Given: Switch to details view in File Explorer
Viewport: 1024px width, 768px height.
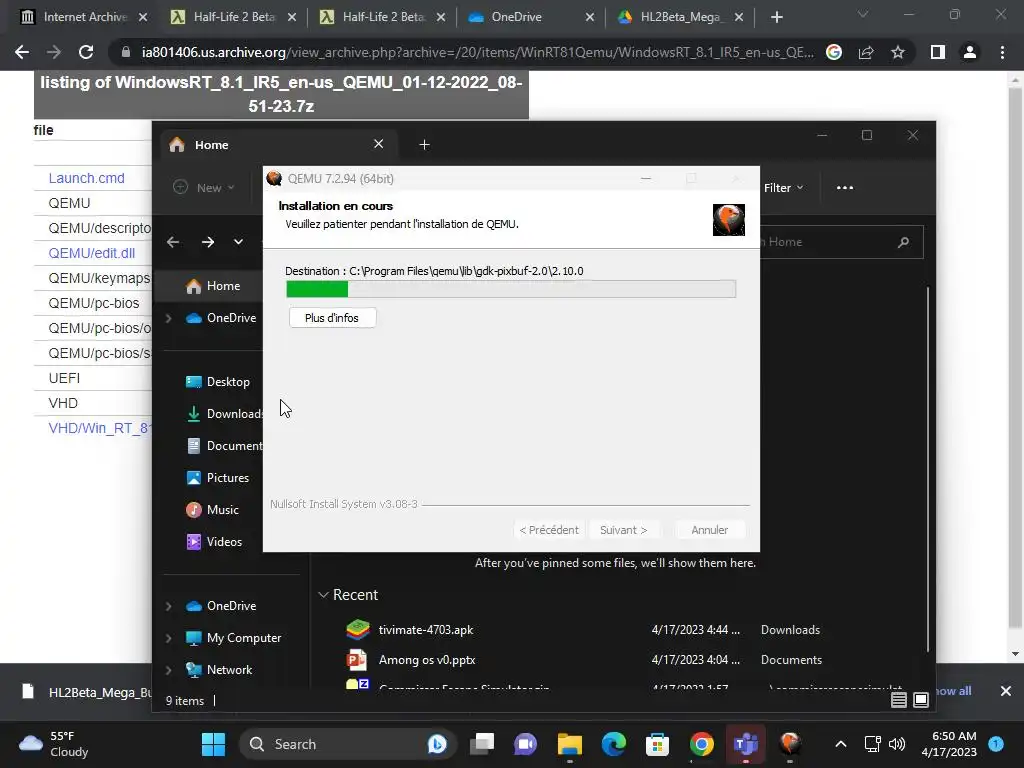Looking at the screenshot, I should pyautogui.click(x=899, y=700).
